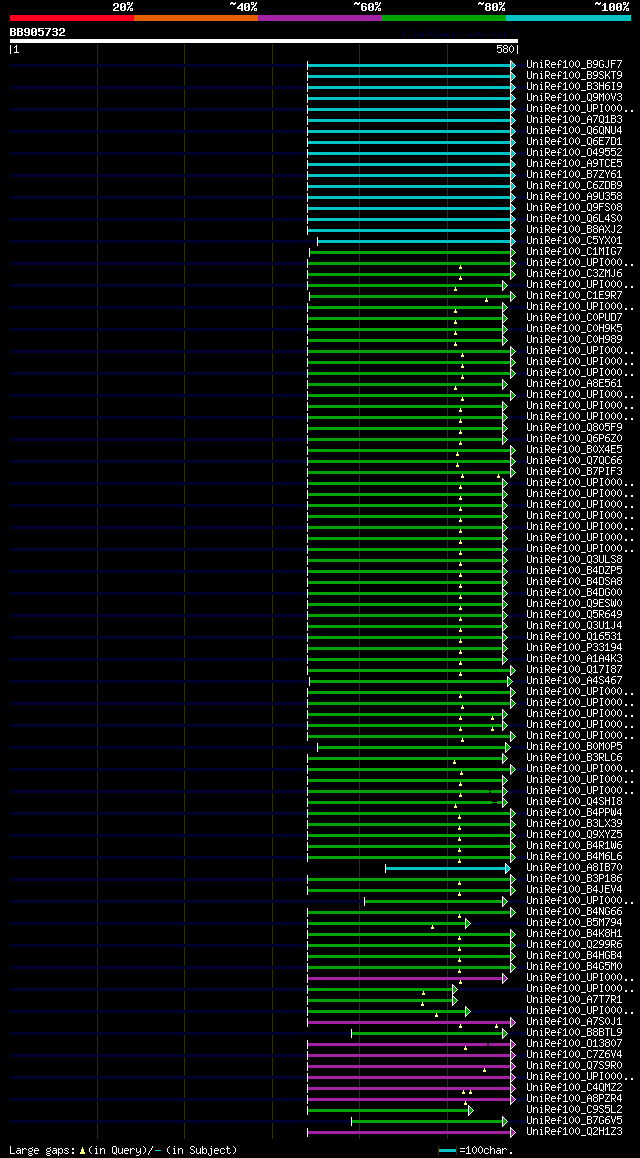Click UniRef100_Q9FS08 label
Screen dimensions: 640x1158
click(x=574, y=208)
